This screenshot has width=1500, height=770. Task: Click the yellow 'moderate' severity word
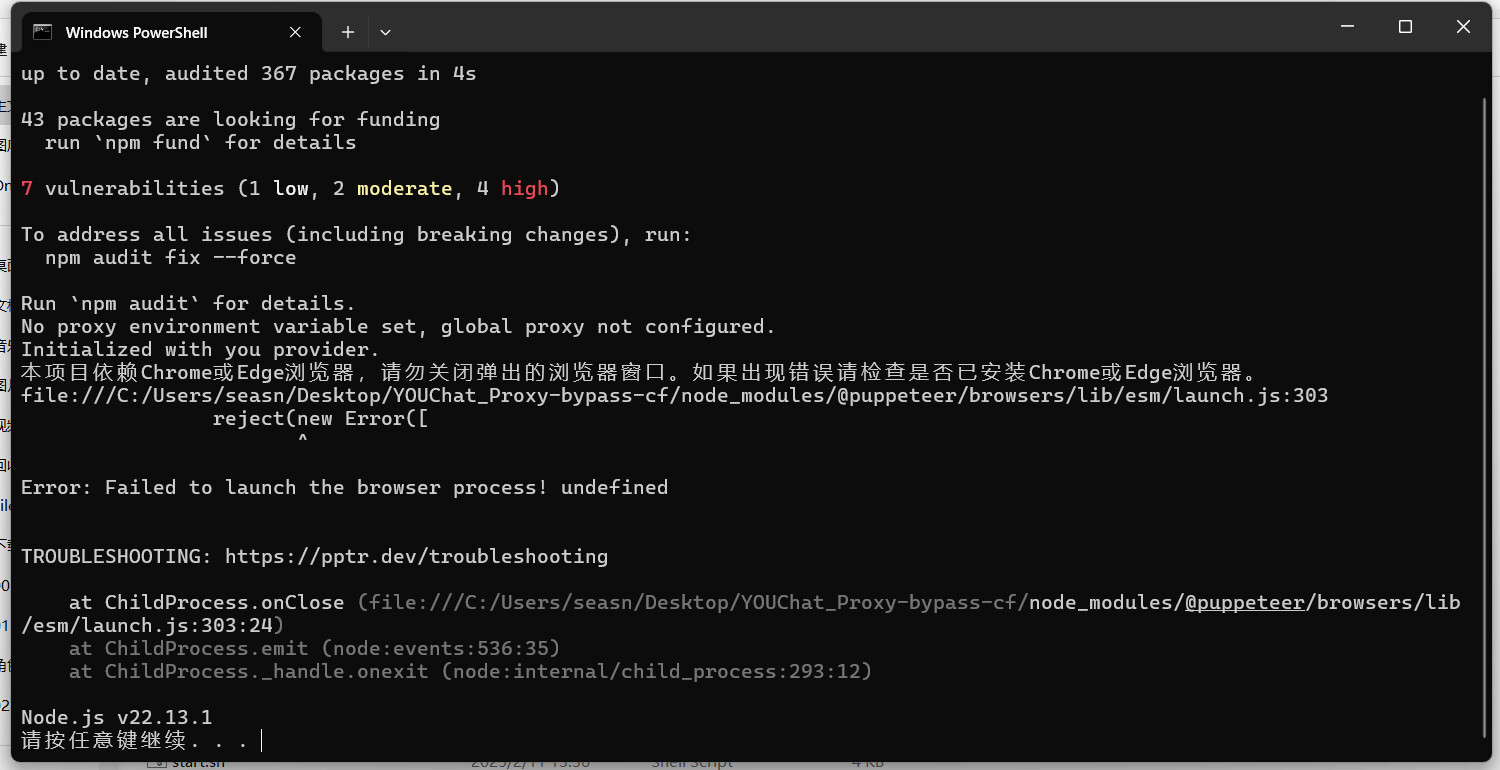404,188
